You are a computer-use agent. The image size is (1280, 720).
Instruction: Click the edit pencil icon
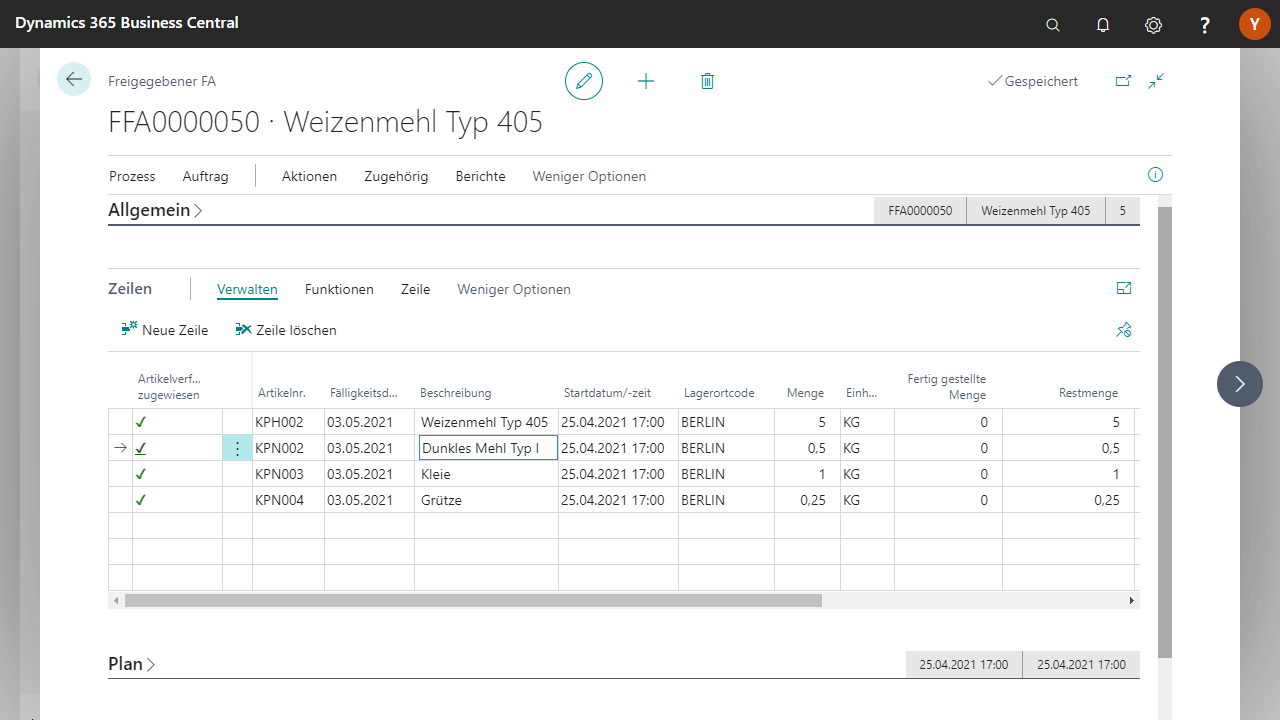[x=584, y=81]
